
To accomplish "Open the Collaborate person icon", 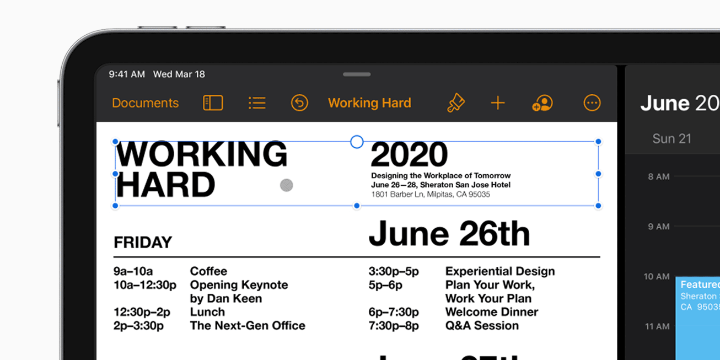I will pos(542,103).
